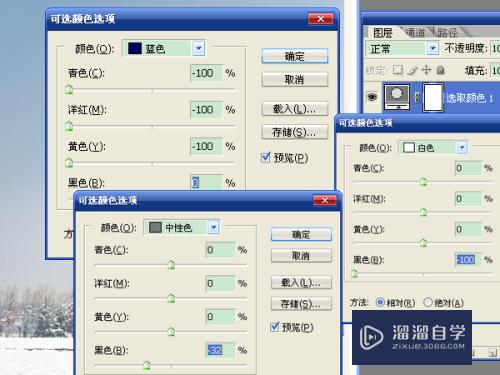
Task: Click 载入(L)... in the 中性色 dialog
Action: point(301,283)
